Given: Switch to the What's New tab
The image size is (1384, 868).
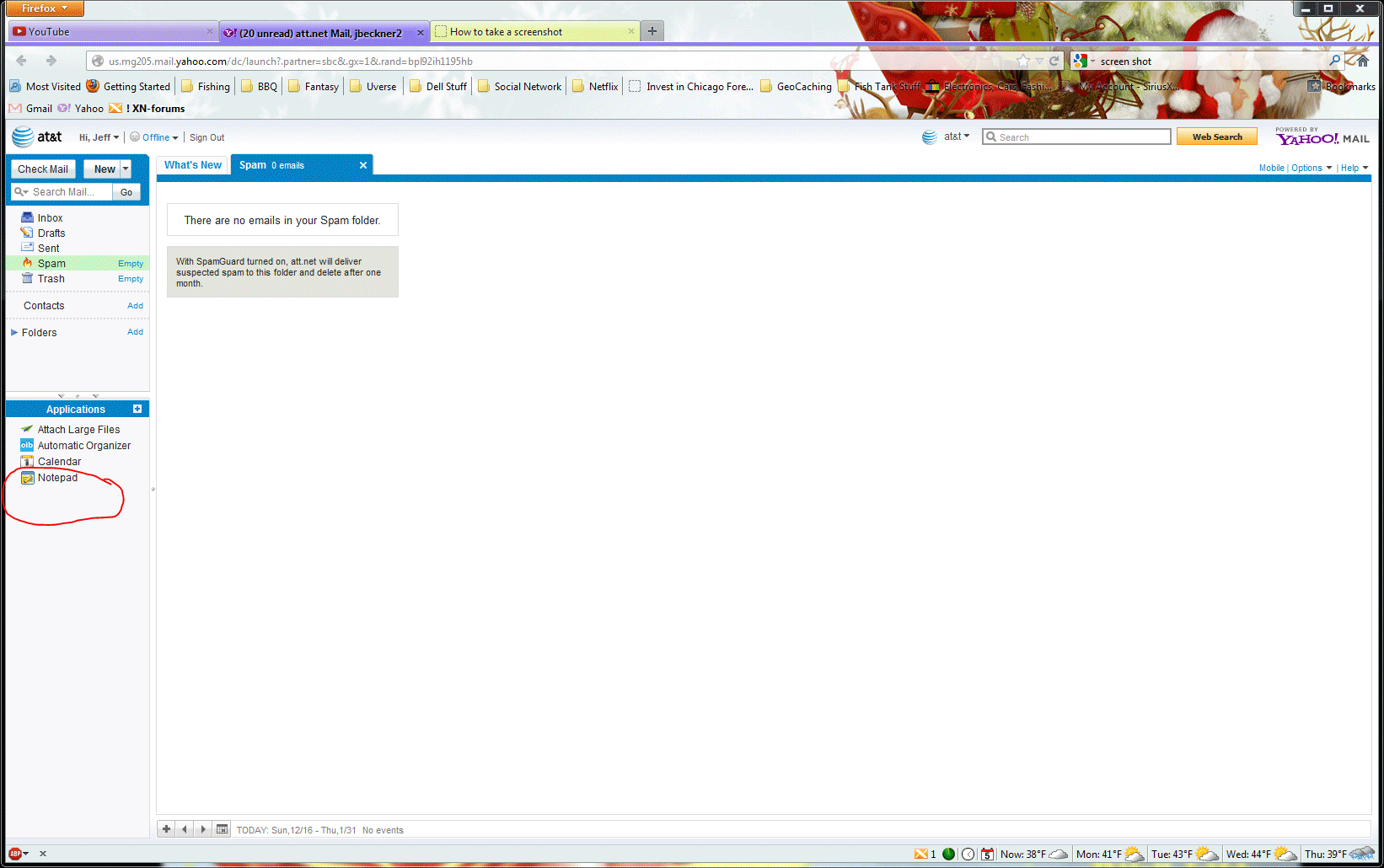Looking at the screenshot, I should pos(193,165).
